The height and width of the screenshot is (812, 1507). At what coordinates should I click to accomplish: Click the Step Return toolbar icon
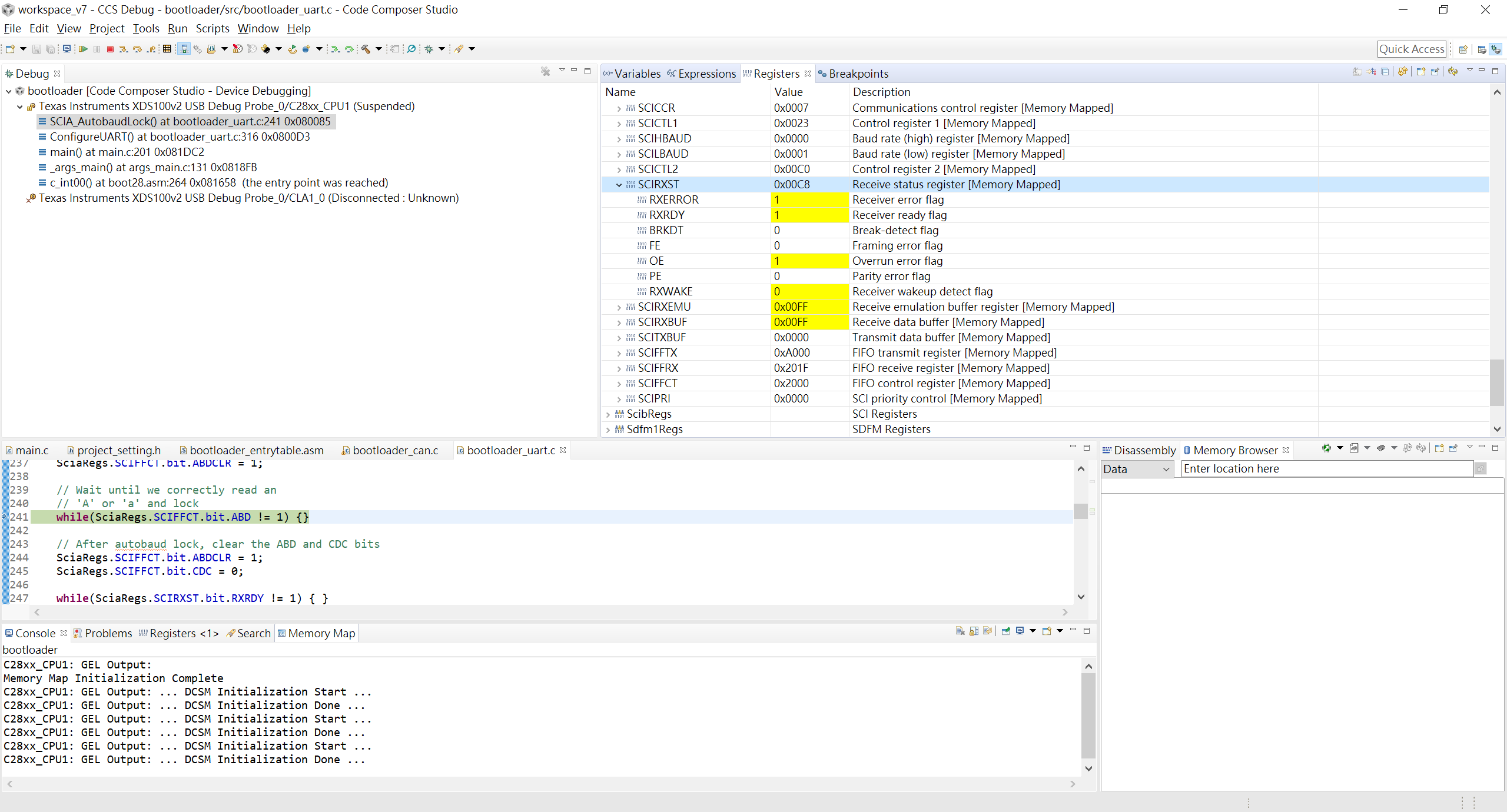[151, 49]
